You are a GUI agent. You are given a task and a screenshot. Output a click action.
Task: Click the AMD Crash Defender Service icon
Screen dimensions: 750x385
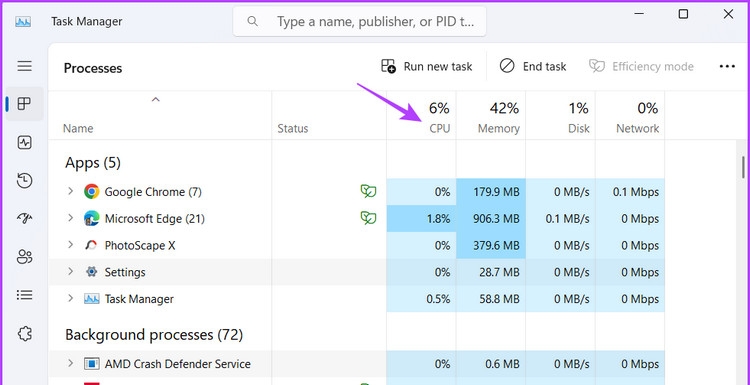(91, 364)
